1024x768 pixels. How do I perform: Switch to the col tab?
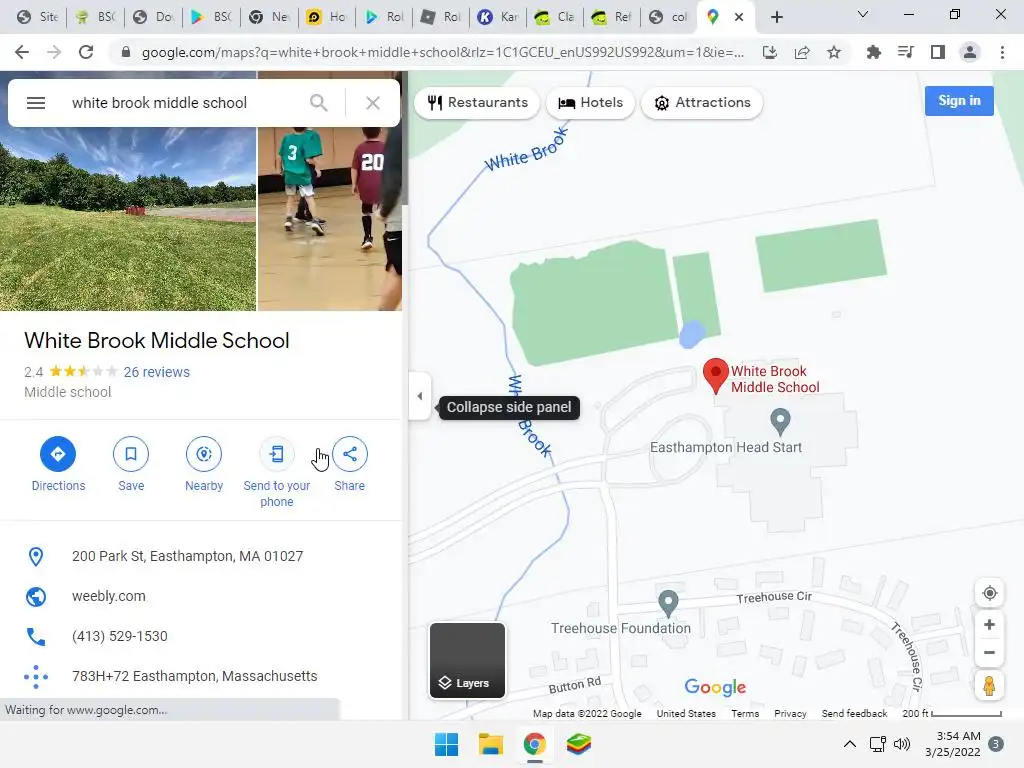click(669, 17)
